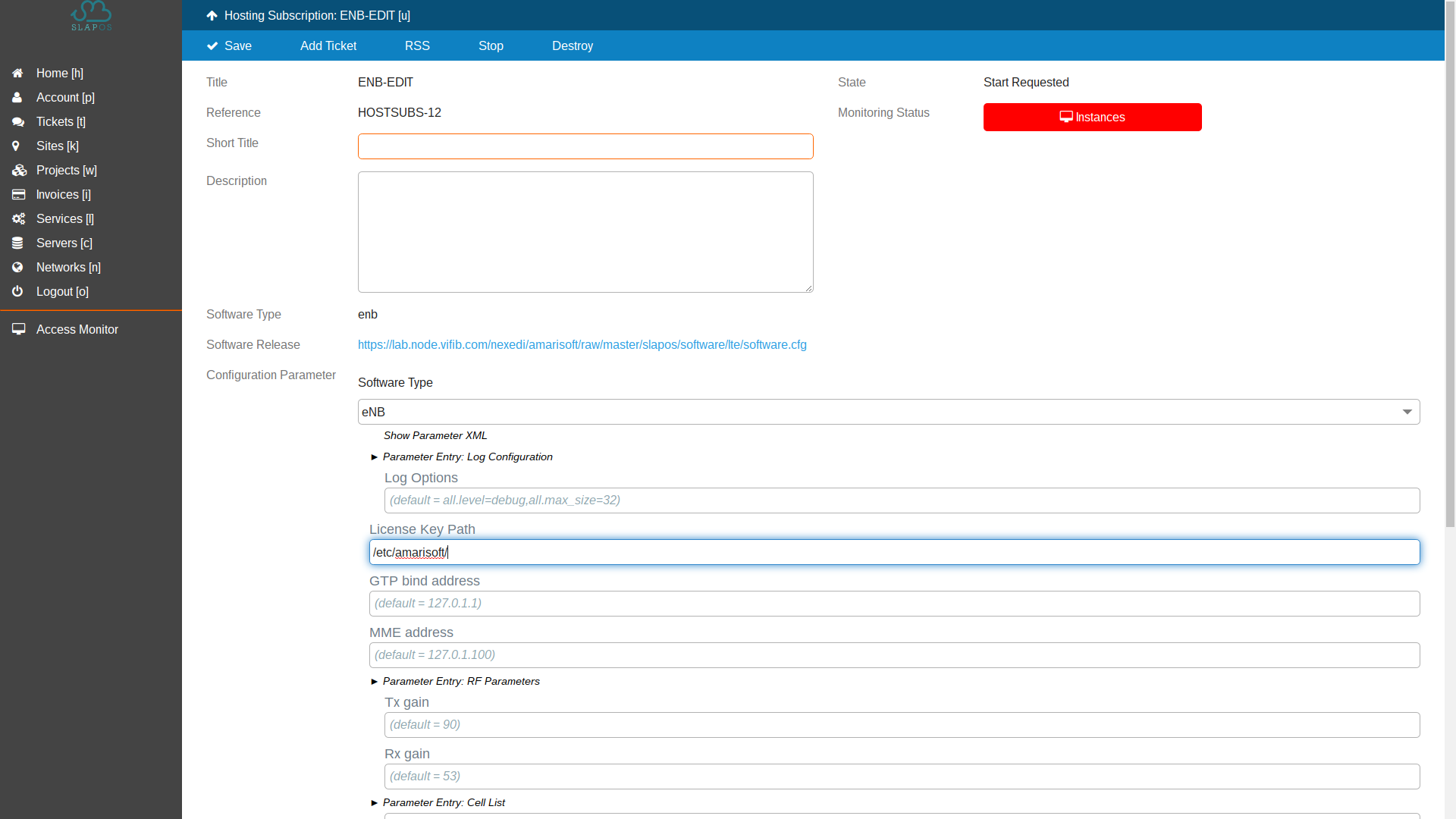The image size is (1456, 819).
Task: Click Show Parameter XML
Action: (x=435, y=436)
